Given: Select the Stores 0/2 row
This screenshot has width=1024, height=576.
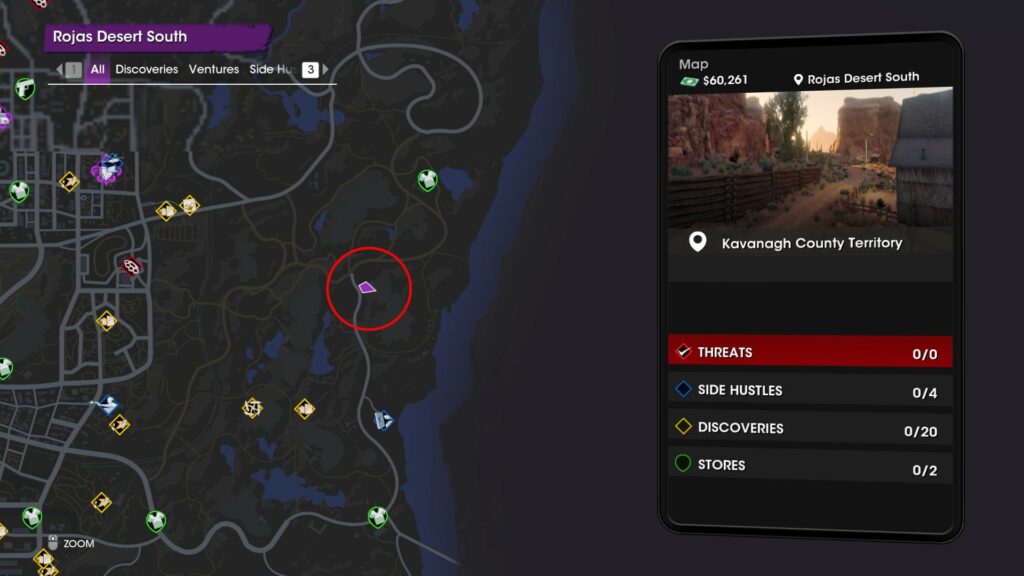Looking at the screenshot, I should pyautogui.click(x=810, y=466).
